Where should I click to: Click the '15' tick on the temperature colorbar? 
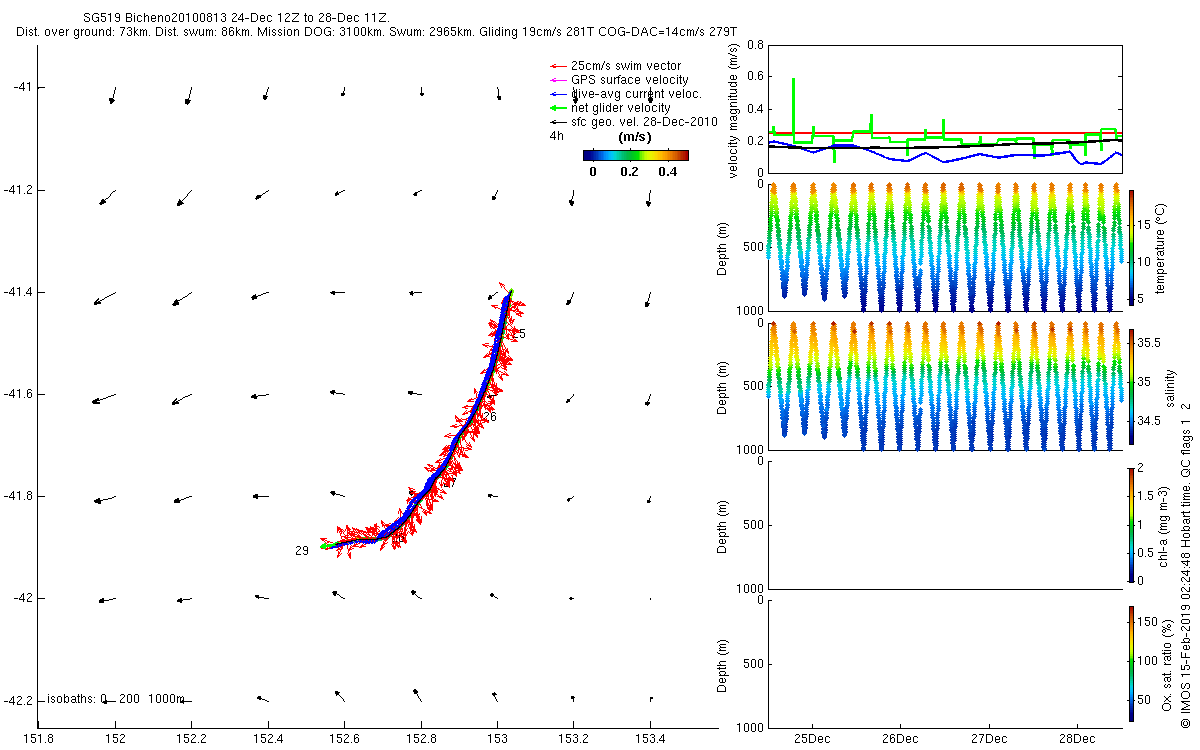[1145, 226]
